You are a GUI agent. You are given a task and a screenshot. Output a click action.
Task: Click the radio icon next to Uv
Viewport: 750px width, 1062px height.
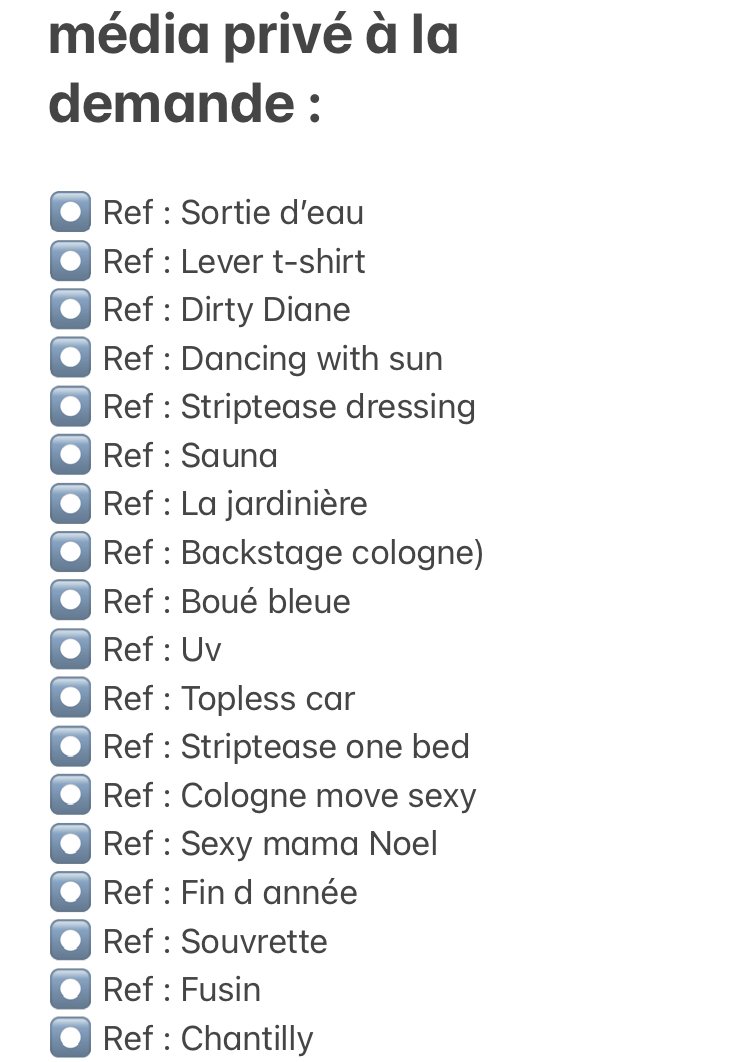[70, 649]
